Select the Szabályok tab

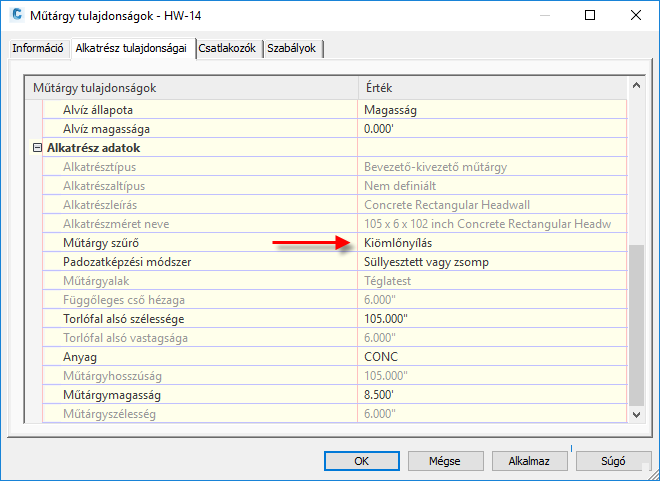[x=292, y=48]
